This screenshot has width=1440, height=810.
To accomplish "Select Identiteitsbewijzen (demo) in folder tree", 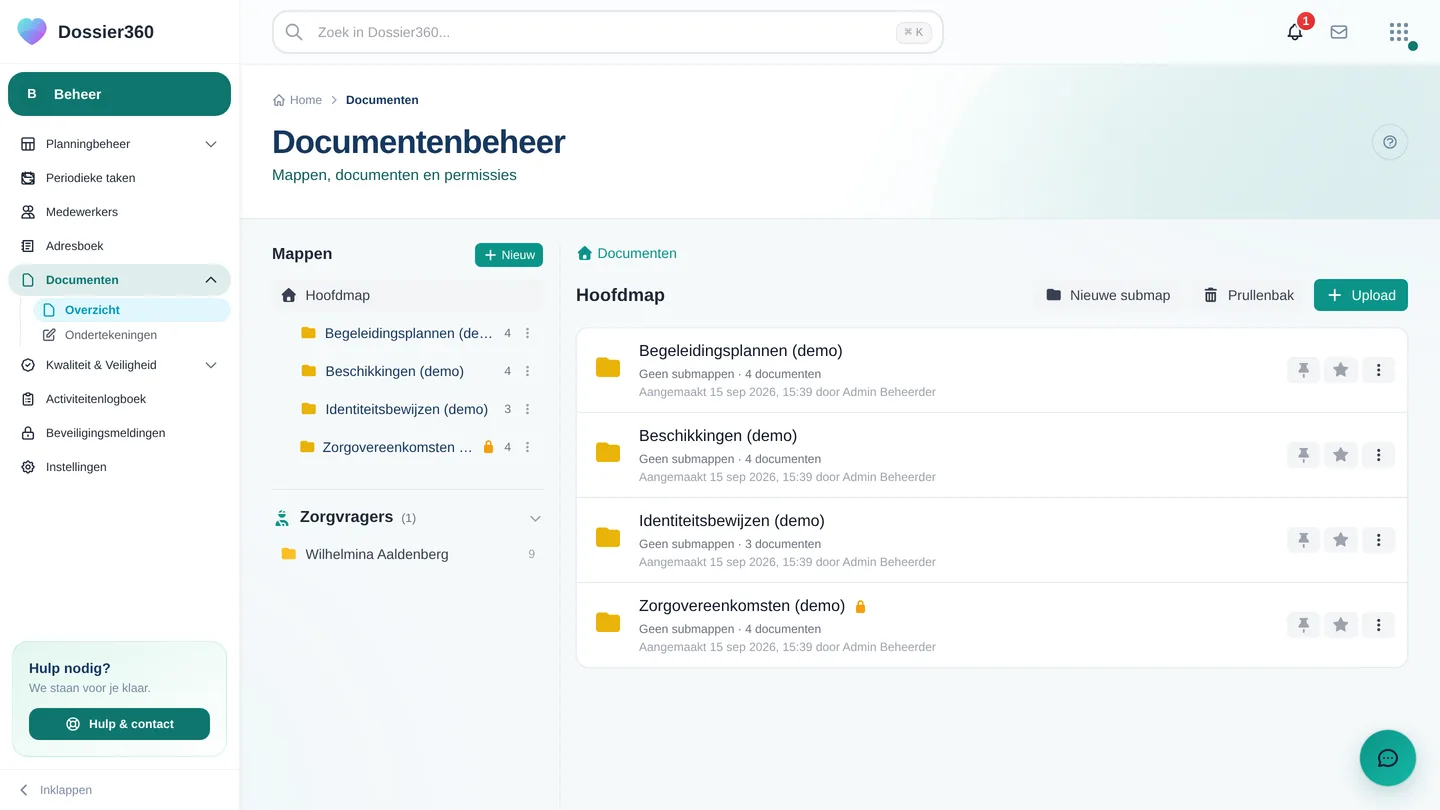I will click(x=406, y=409).
